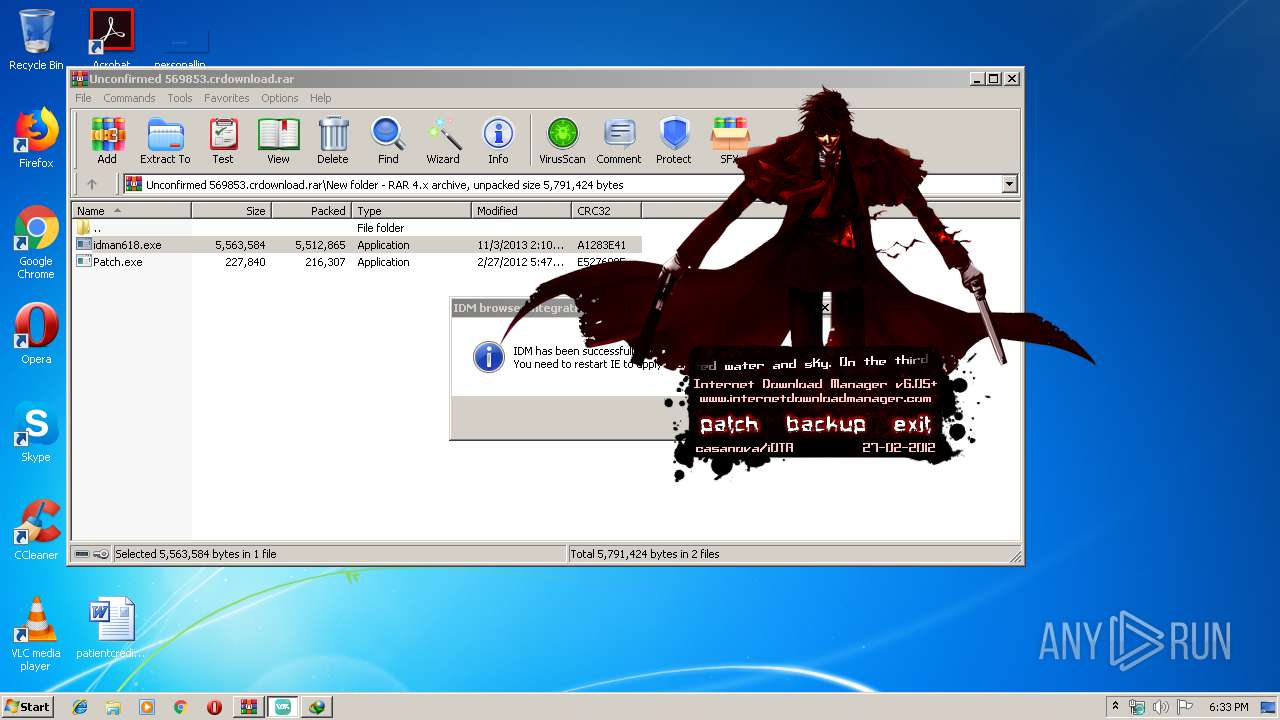Sort by the Name column header
The image size is (1280, 720).
pos(131,211)
